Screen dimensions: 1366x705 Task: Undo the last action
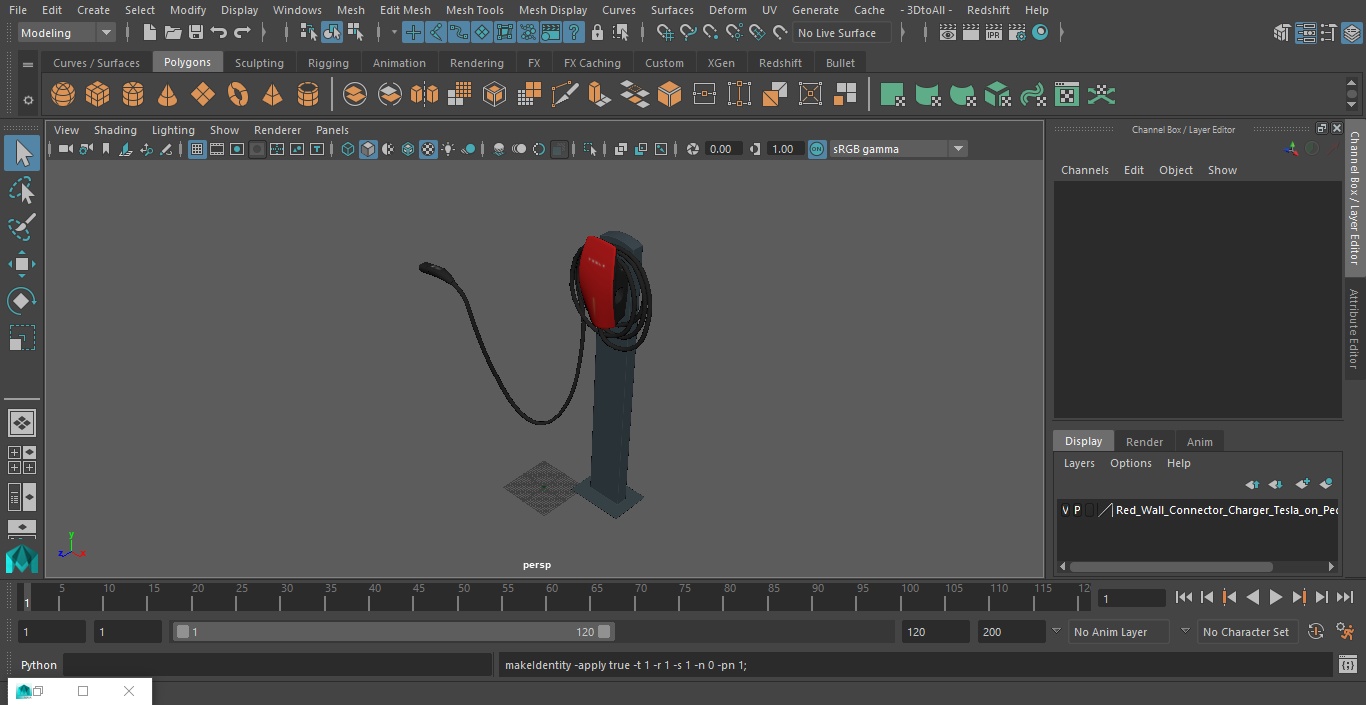click(219, 33)
